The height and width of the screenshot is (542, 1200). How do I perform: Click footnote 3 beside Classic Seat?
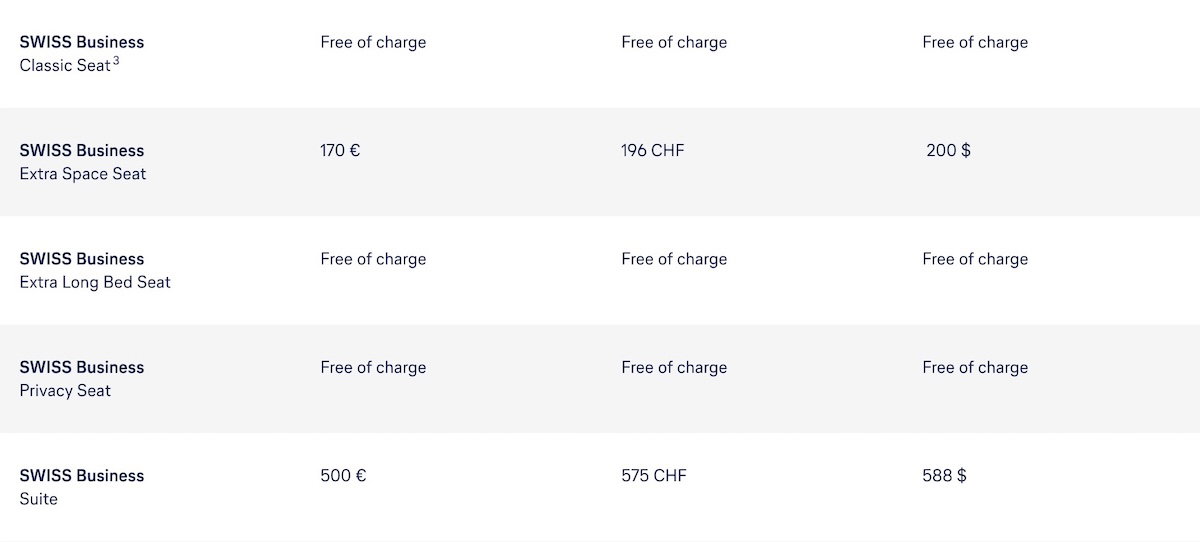(116, 61)
